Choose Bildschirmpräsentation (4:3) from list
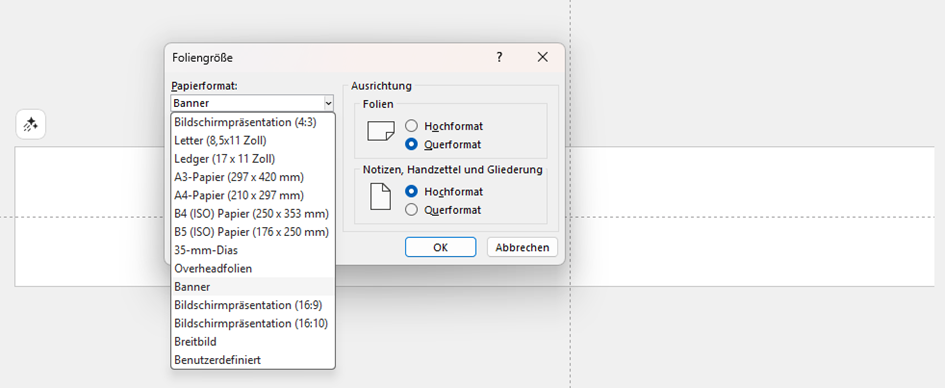The width and height of the screenshot is (945, 388). pos(253,122)
